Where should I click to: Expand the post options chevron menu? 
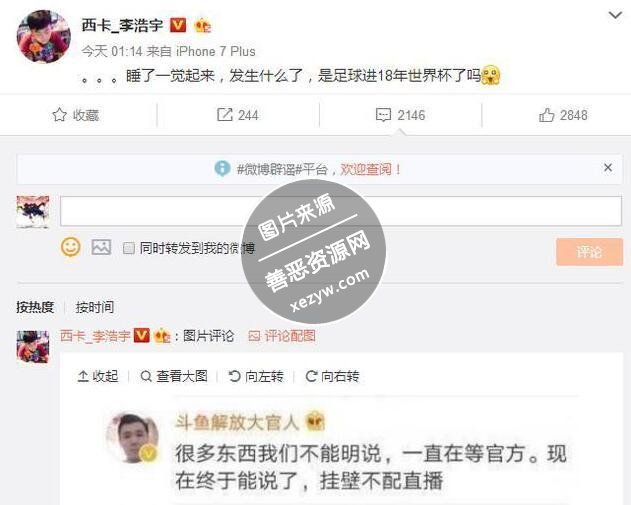615,16
